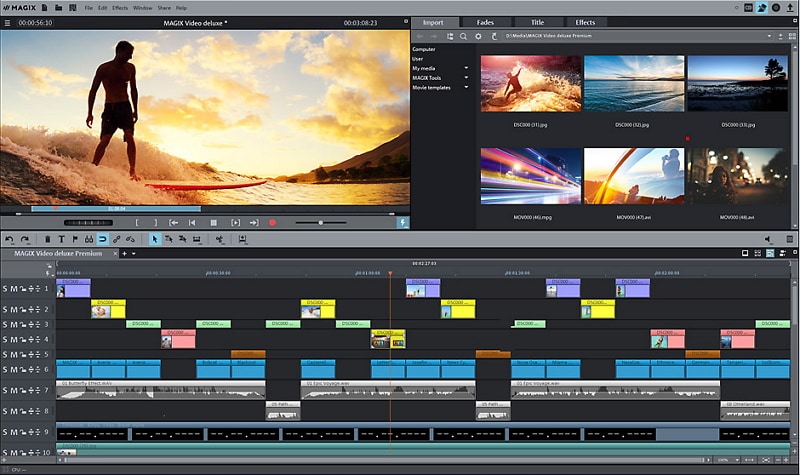This screenshot has width=800, height=475.
Task: Expand the Movie templates dropdown arrow
Action: [466, 87]
